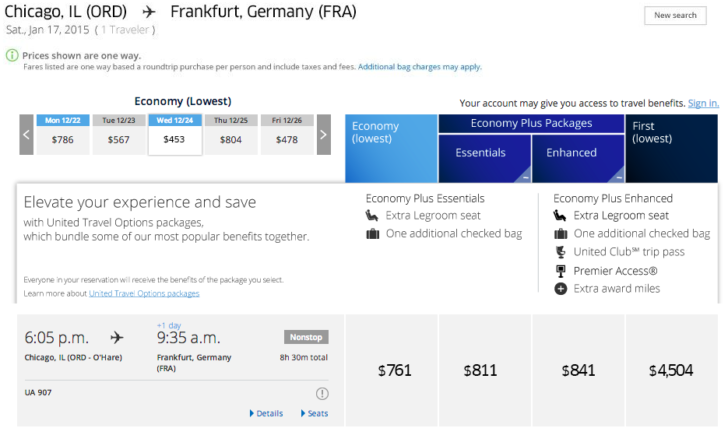The height and width of the screenshot is (428, 728).
Task: Click the 6:05 p.m. departure time
Action: point(57,338)
